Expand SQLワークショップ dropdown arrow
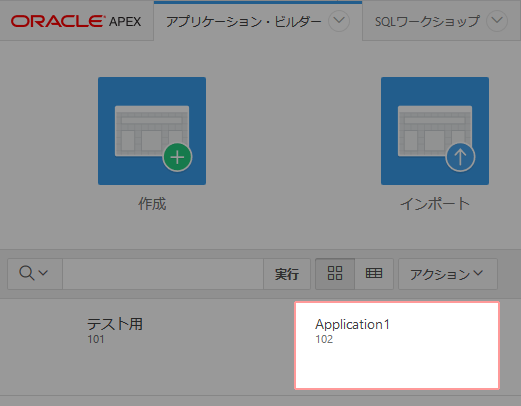521x406 pixels. [x=497, y=21]
